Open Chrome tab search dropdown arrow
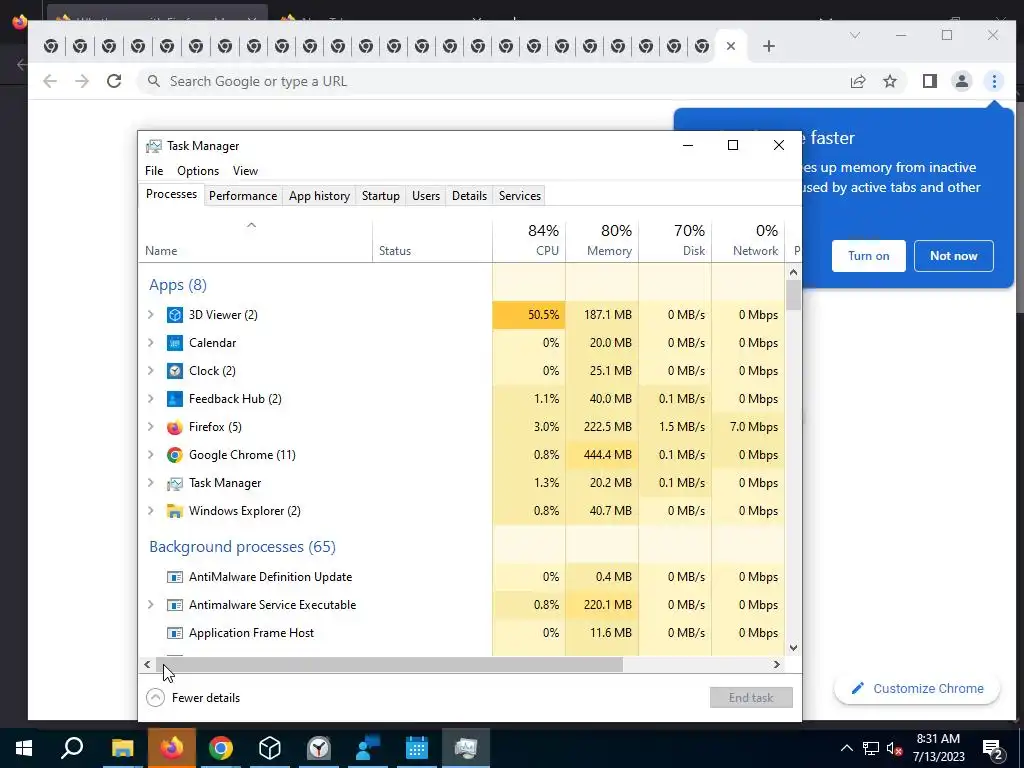Viewport: 1024px width, 768px height. pos(854,35)
